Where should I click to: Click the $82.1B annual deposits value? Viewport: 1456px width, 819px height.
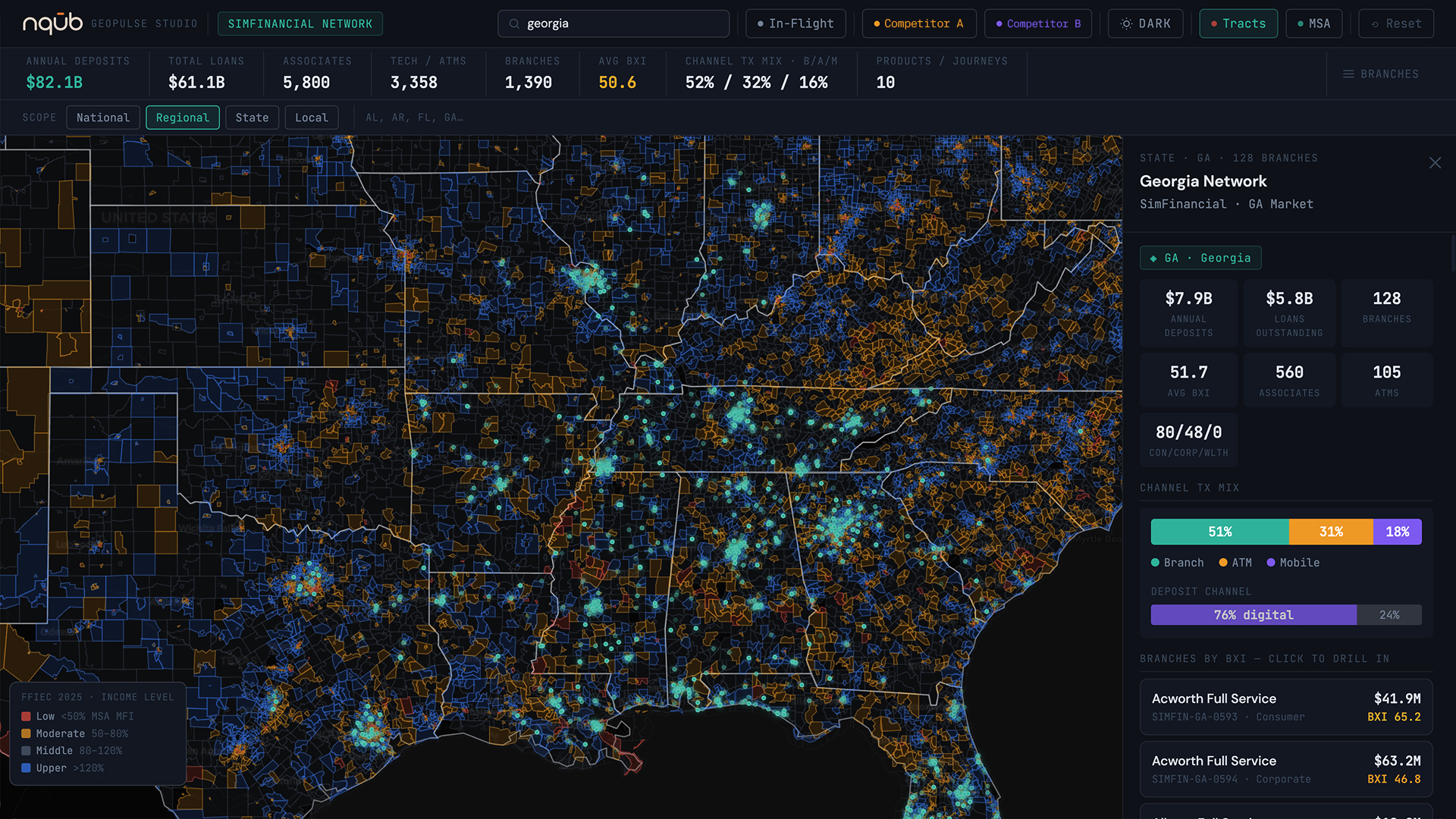pos(55,83)
